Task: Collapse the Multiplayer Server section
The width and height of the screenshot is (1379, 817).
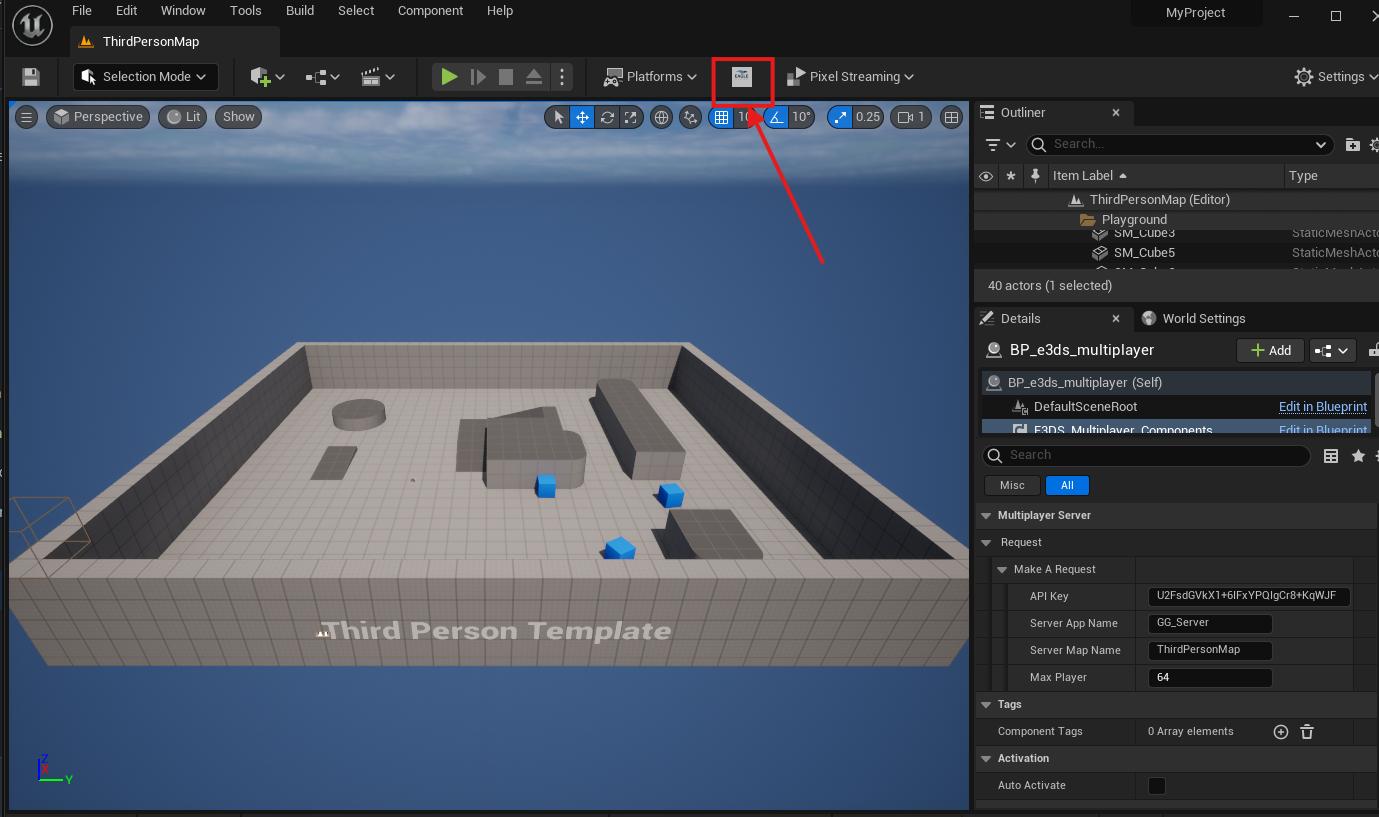Action: (986, 516)
